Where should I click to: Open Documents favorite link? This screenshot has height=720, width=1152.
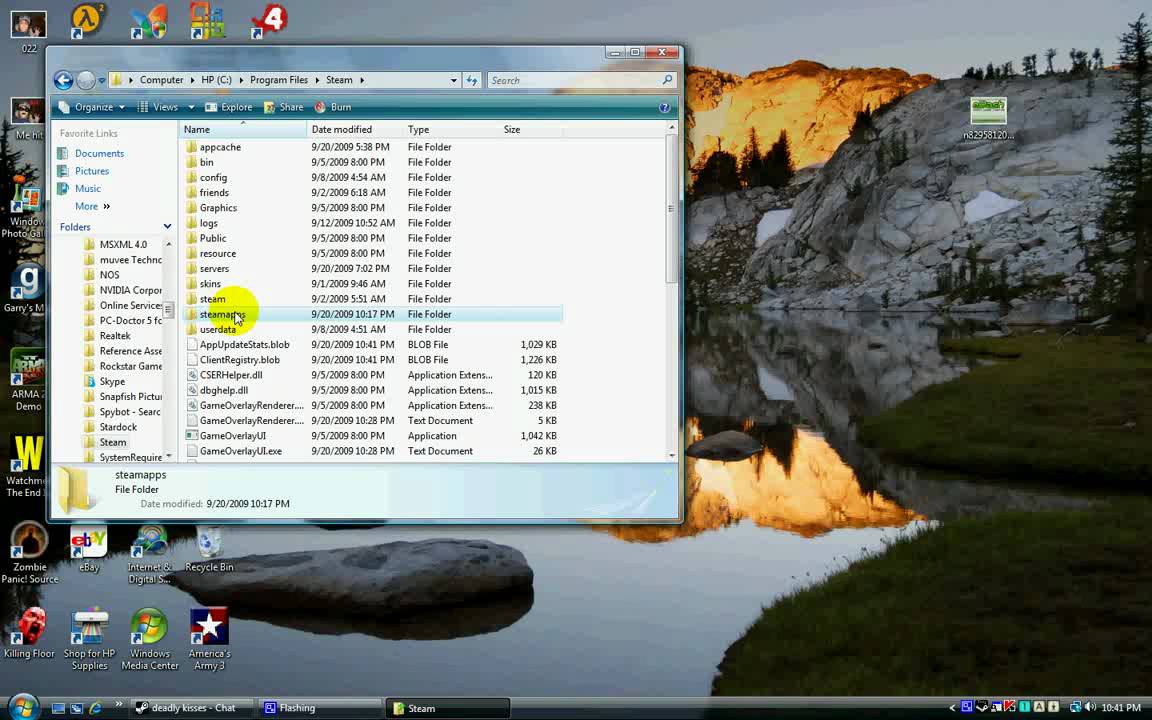pos(99,154)
